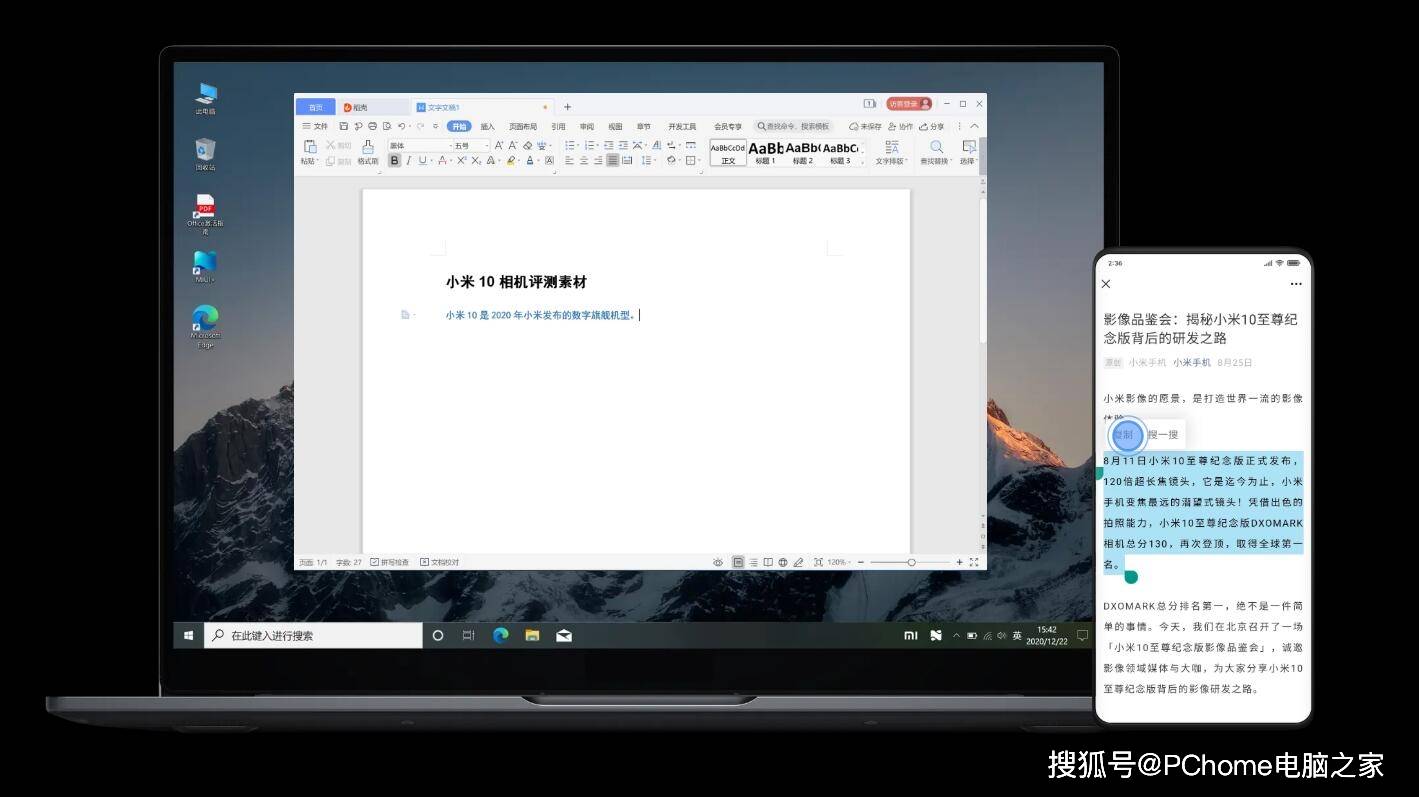This screenshot has width=1419, height=797.
Task: Zoom in with plus button
Action: [959, 562]
